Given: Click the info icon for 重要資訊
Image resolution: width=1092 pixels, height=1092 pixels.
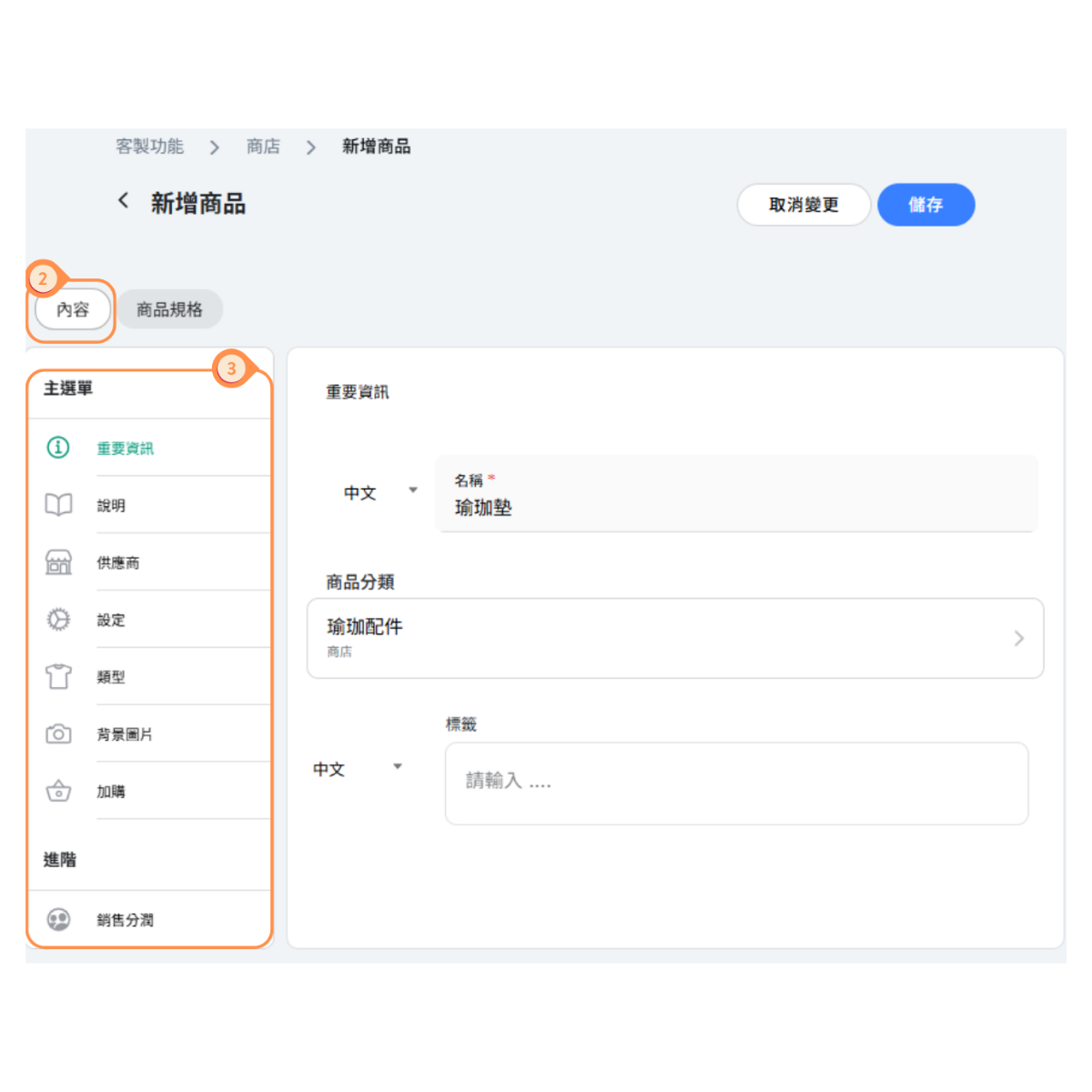Looking at the screenshot, I should 58,448.
